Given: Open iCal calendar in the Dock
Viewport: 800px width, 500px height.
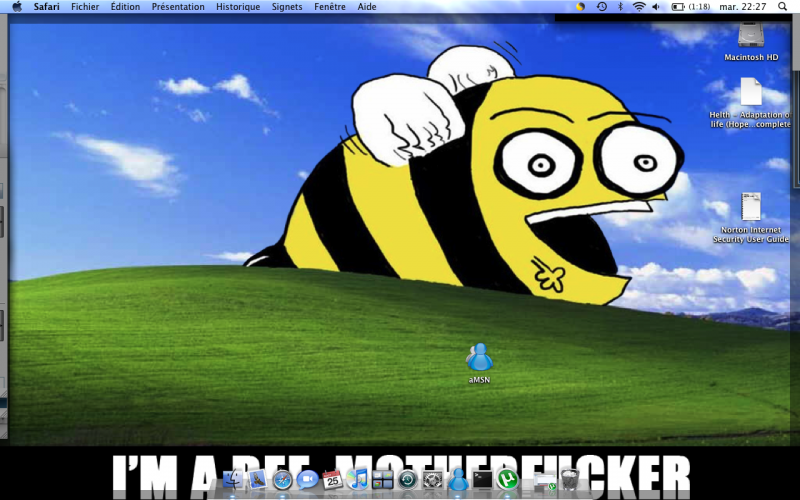Looking at the screenshot, I should [332, 480].
